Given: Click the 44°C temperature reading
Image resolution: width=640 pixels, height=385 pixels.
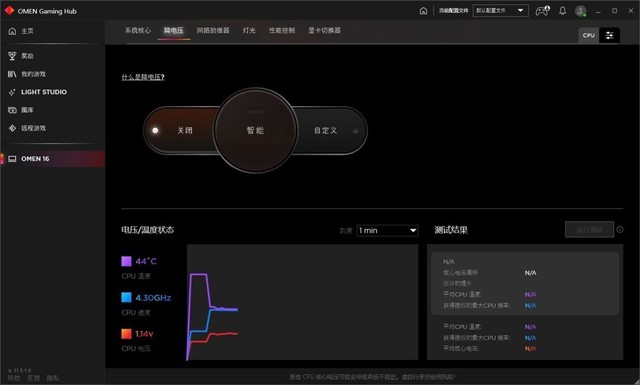Looking at the screenshot, I should [x=146, y=261].
